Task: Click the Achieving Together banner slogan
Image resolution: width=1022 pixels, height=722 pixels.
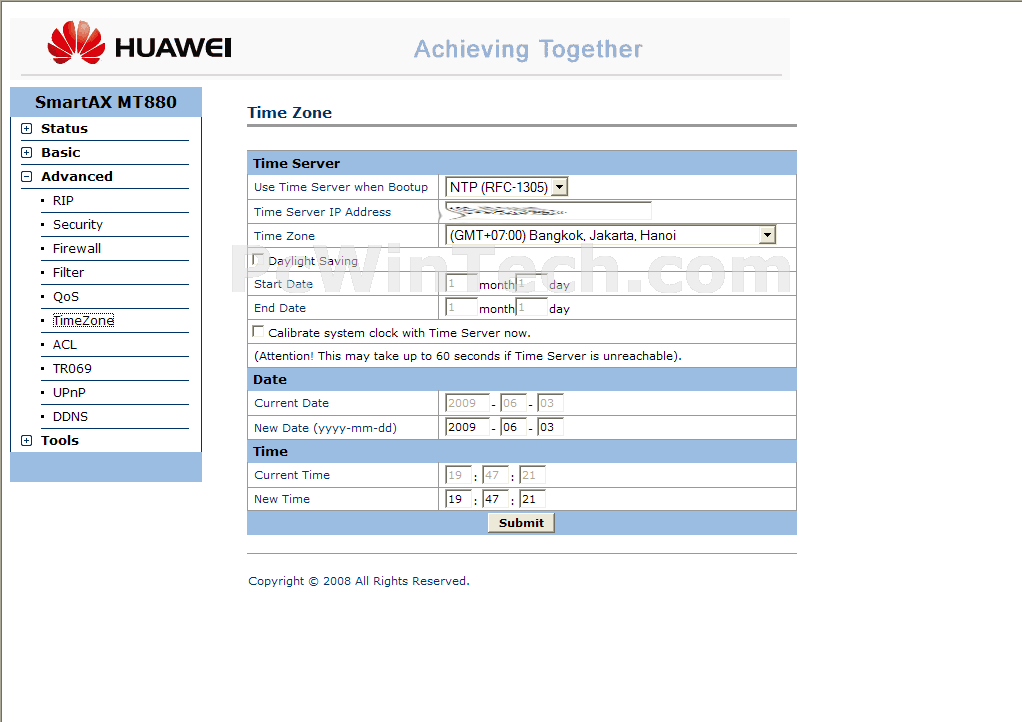Action: click(x=528, y=50)
